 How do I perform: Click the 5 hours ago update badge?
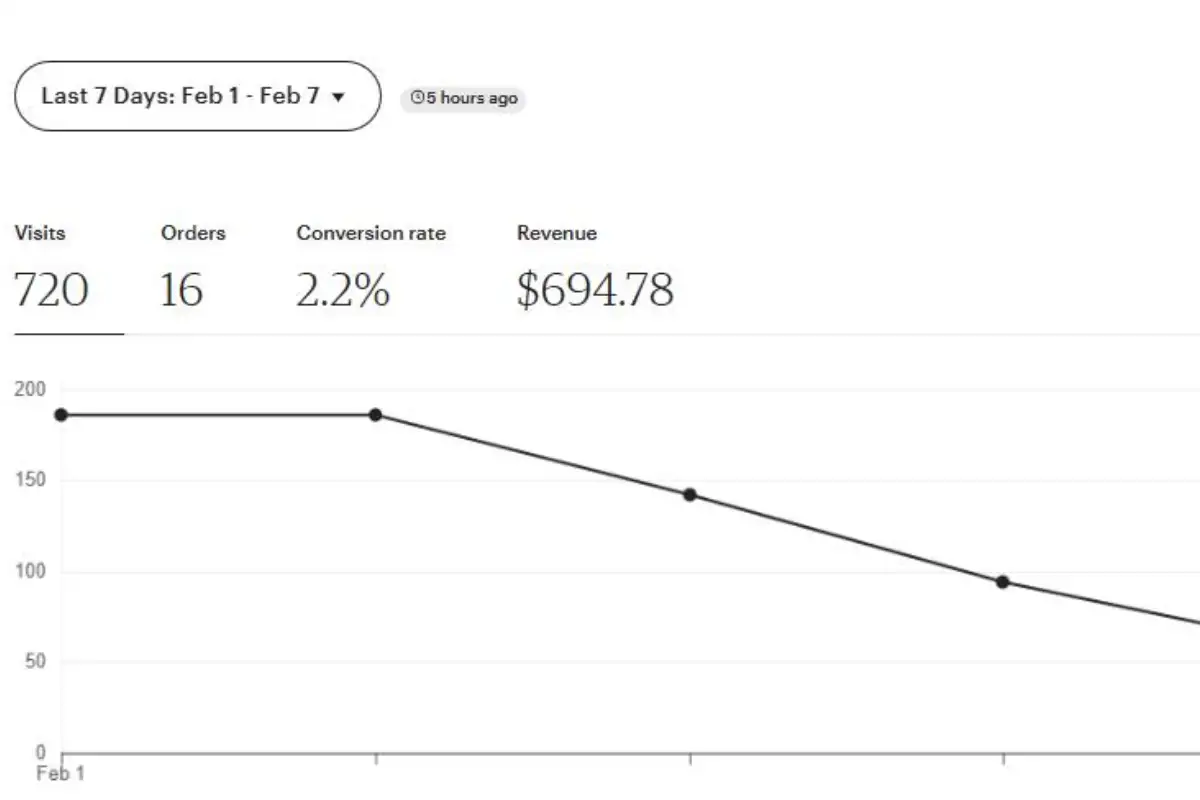pos(463,98)
